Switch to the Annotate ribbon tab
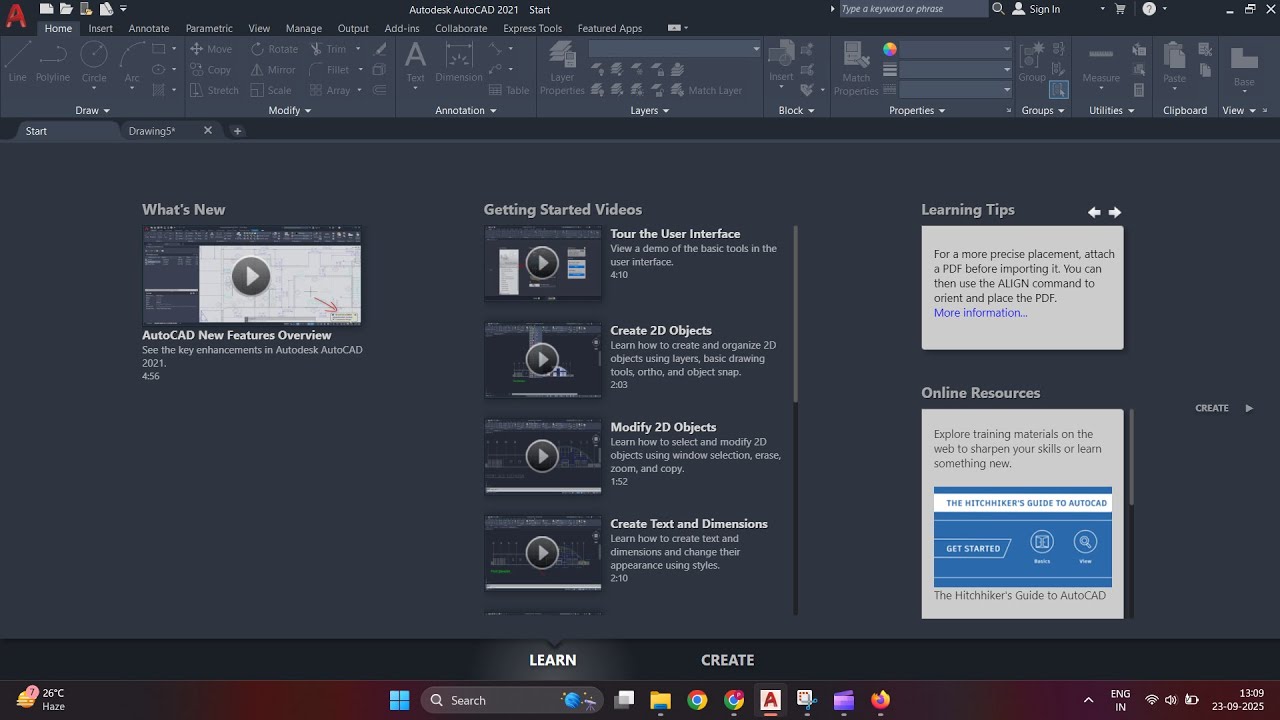1280x720 pixels. (149, 28)
